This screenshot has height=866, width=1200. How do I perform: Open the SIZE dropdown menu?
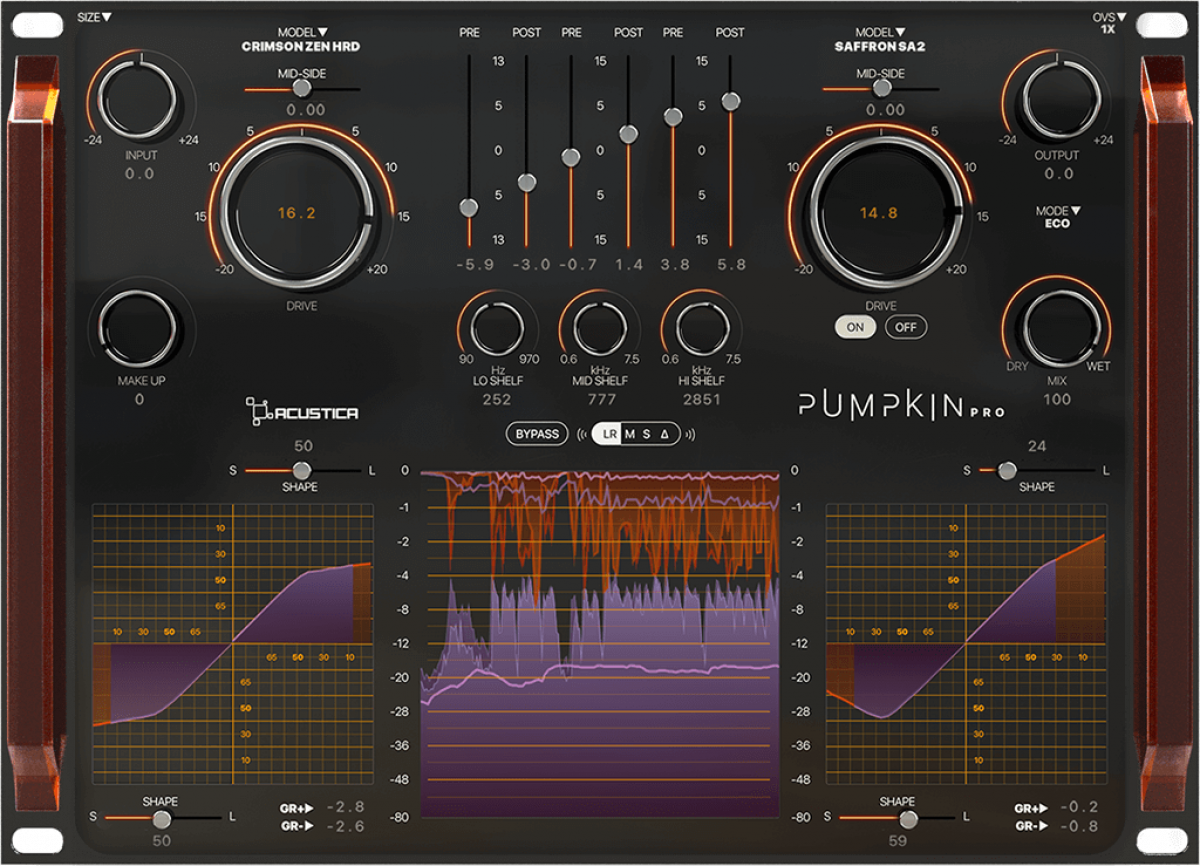click(x=95, y=17)
